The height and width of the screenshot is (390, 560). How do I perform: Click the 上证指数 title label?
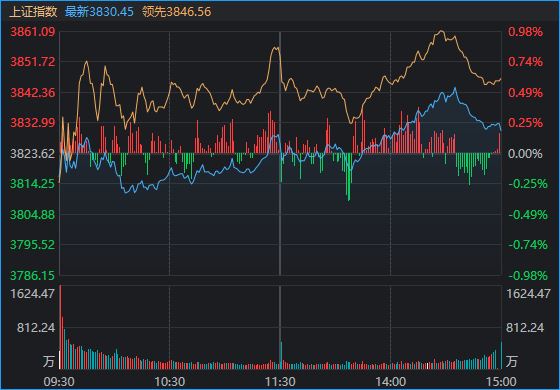pyautogui.click(x=33, y=12)
